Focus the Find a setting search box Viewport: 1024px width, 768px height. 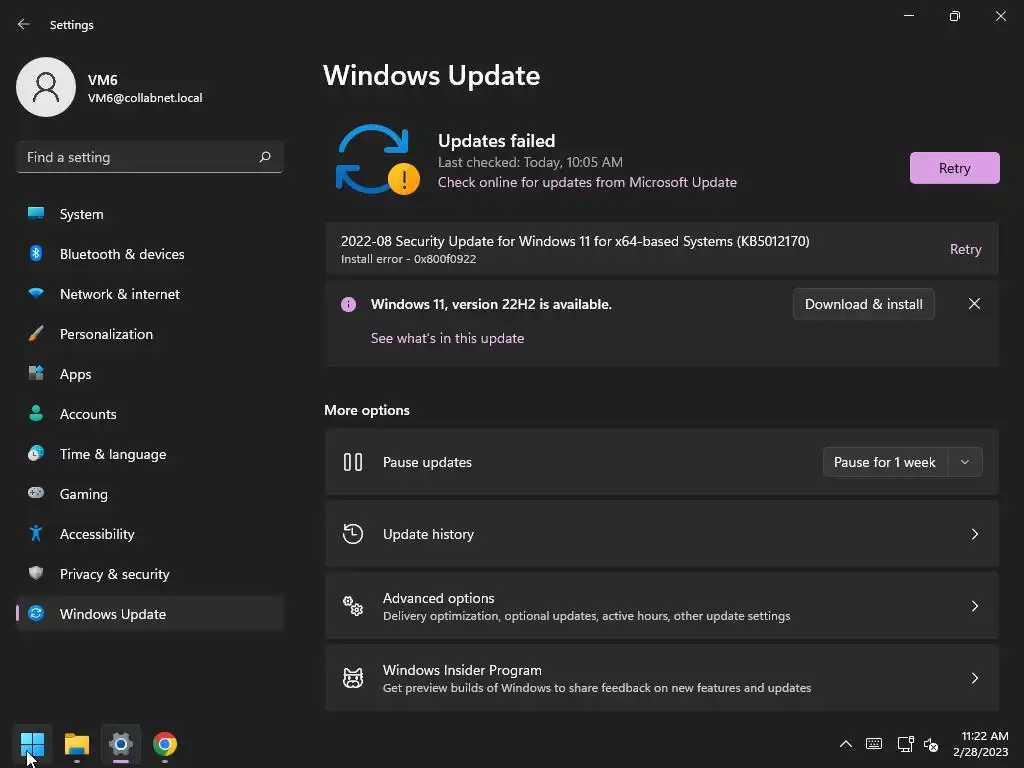[x=150, y=157]
